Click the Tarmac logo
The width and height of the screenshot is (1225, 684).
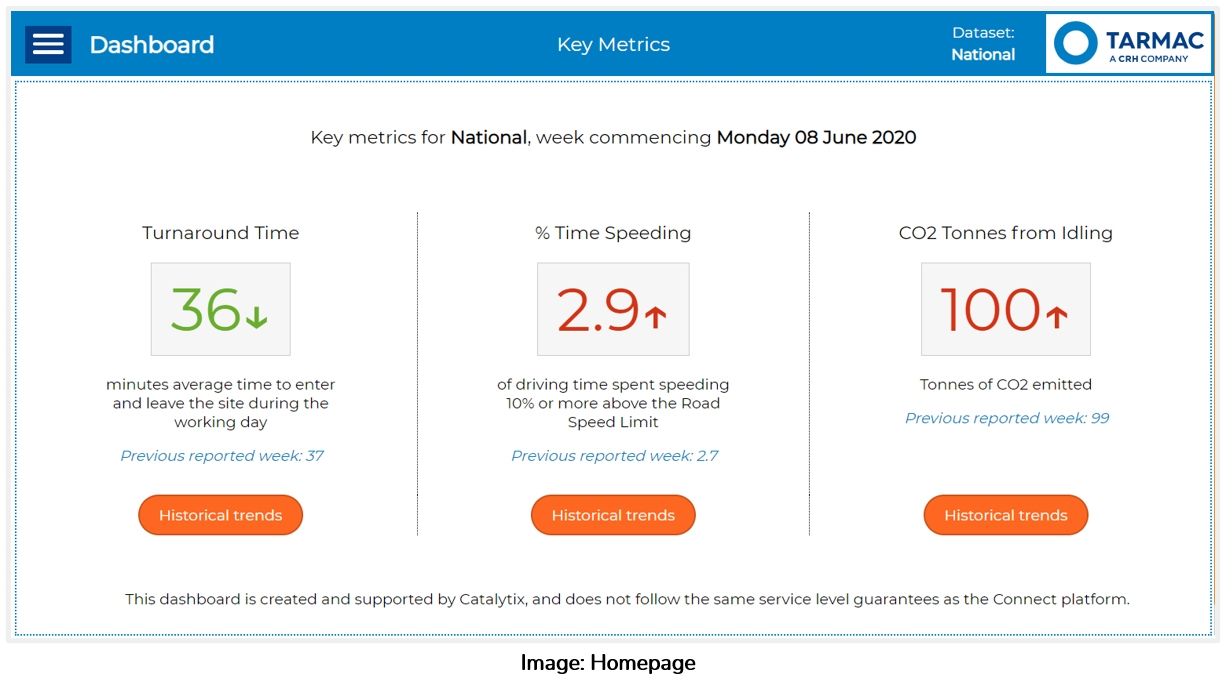1128,44
